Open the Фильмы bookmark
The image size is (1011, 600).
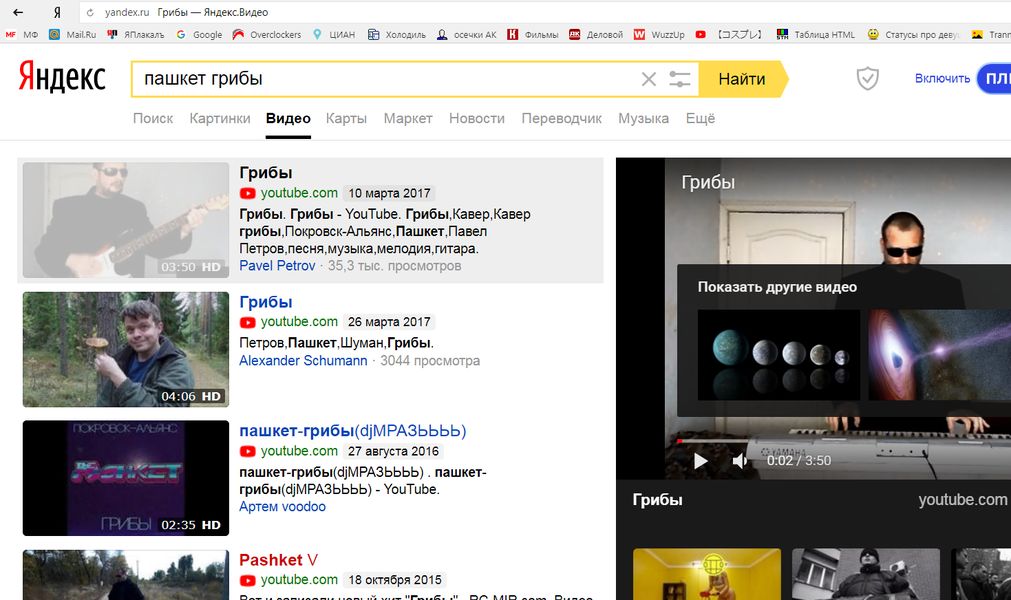[533, 35]
